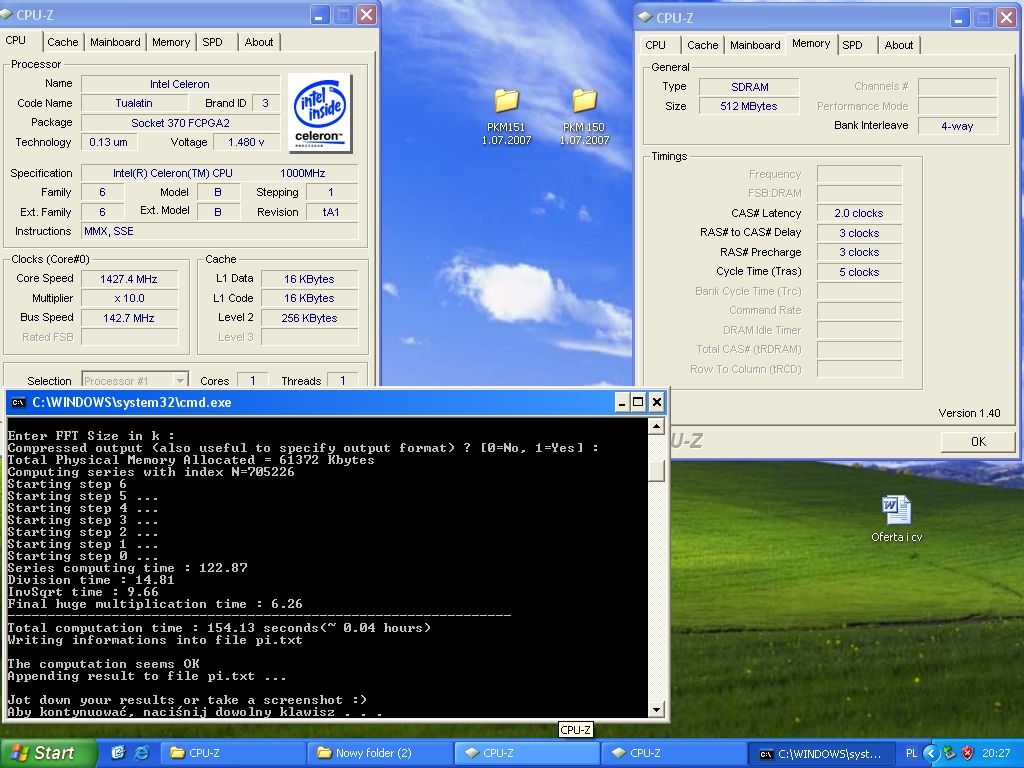Click the Multiplier x 10.0 field

[129, 298]
